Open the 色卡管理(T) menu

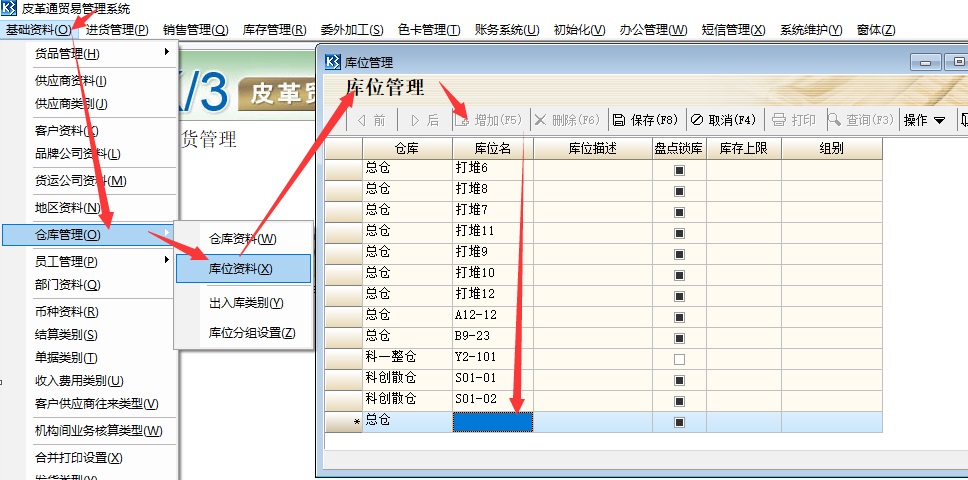coord(429,30)
